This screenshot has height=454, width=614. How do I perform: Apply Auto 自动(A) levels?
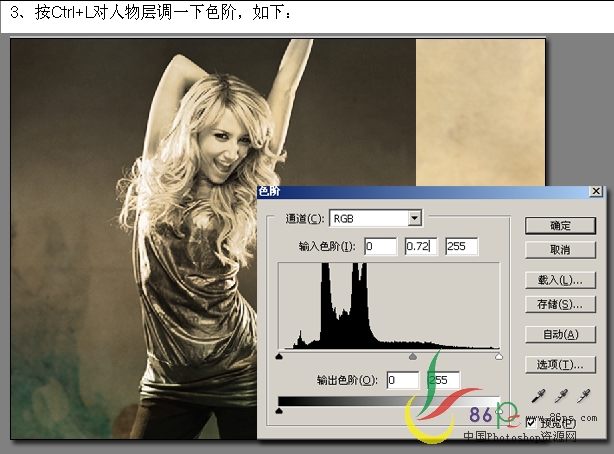pyautogui.click(x=560, y=334)
